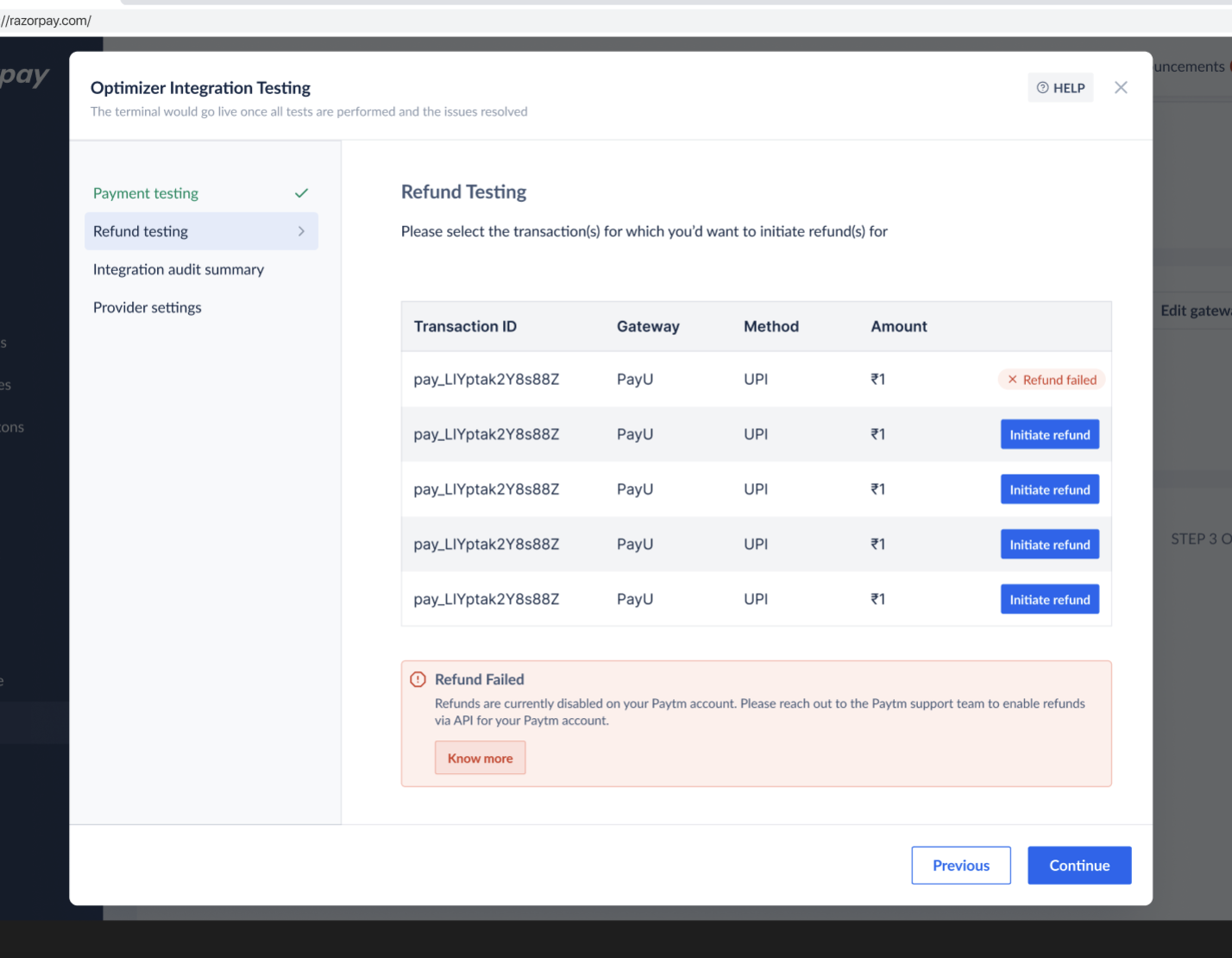1232x958 pixels.
Task: Click the 'terminal would go live' subtitle text
Action: 309,111
